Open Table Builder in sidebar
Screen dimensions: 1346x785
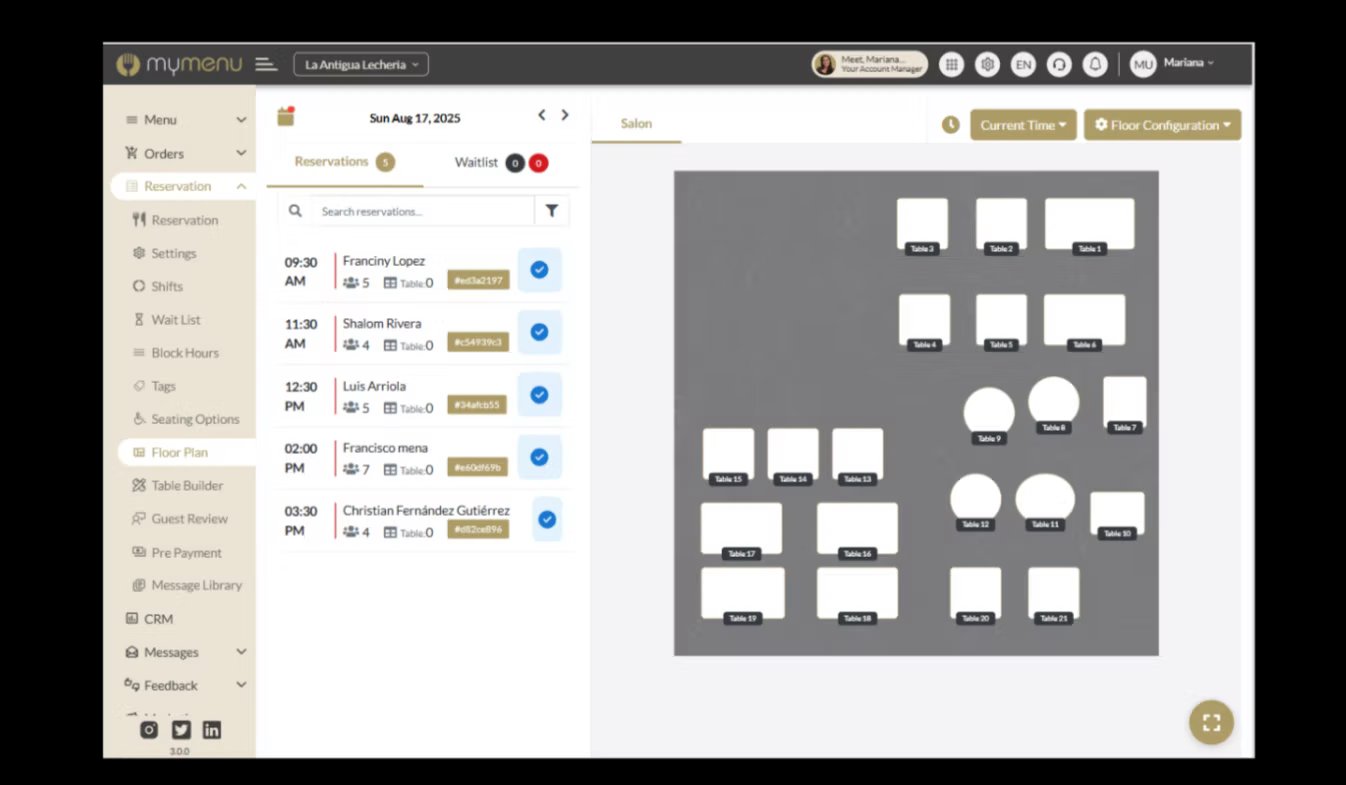[187, 486]
